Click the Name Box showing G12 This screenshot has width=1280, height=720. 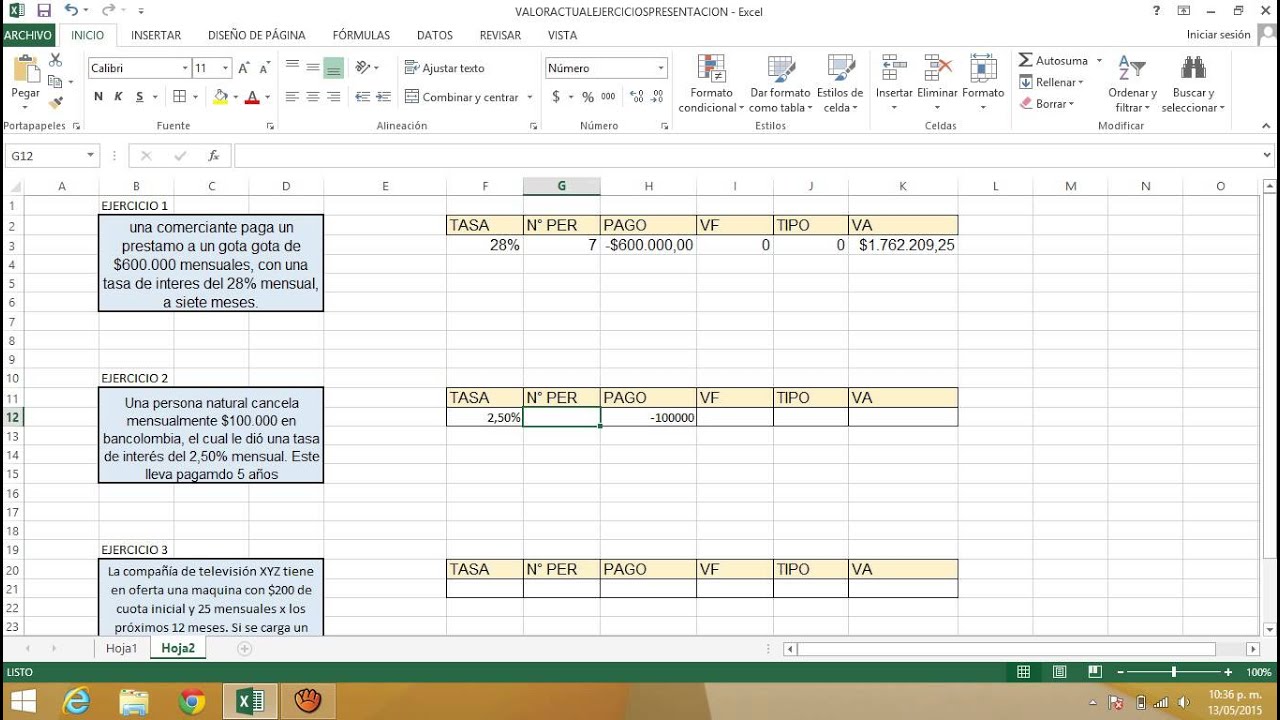pyautogui.click(x=45, y=156)
